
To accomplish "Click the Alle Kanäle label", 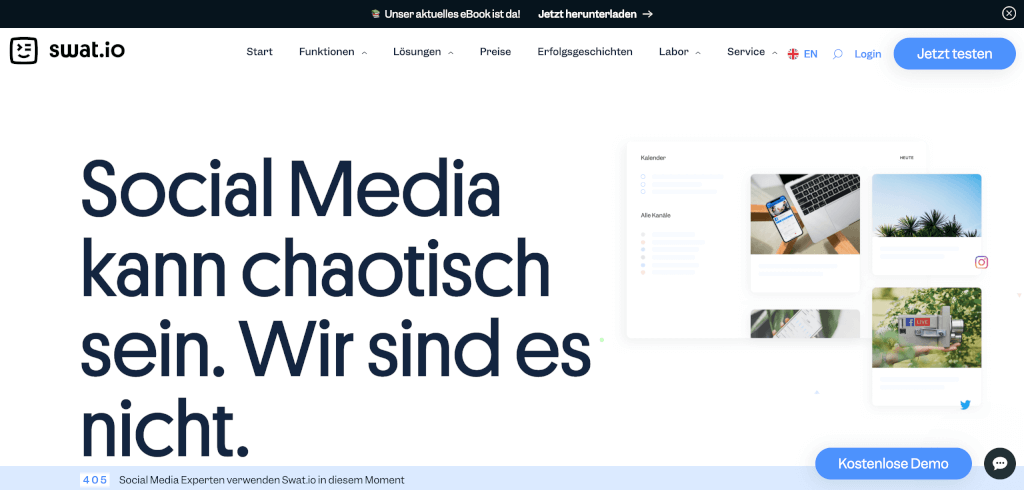I will (656, 215).
